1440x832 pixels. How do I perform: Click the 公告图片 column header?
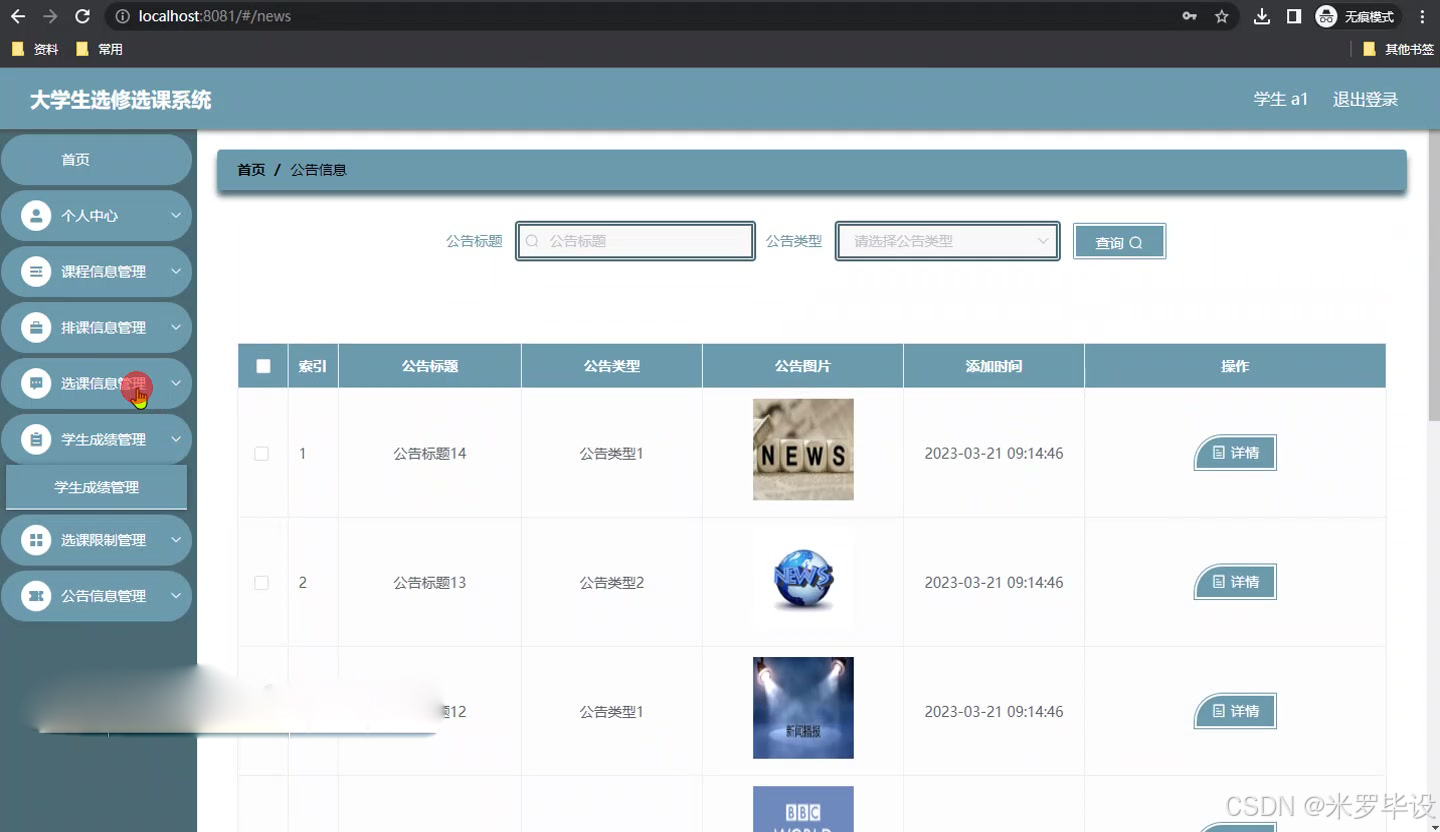pos(803,366)
